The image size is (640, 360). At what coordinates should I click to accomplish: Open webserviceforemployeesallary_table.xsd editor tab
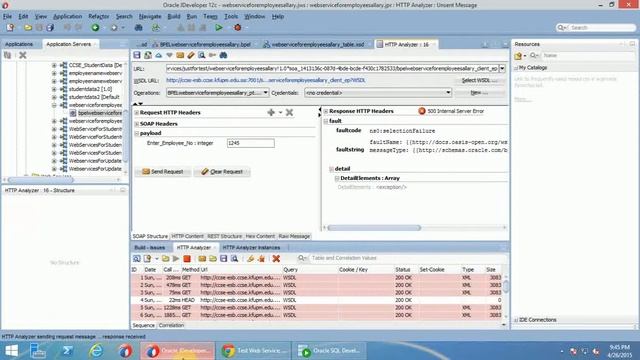tap(317, 44)
